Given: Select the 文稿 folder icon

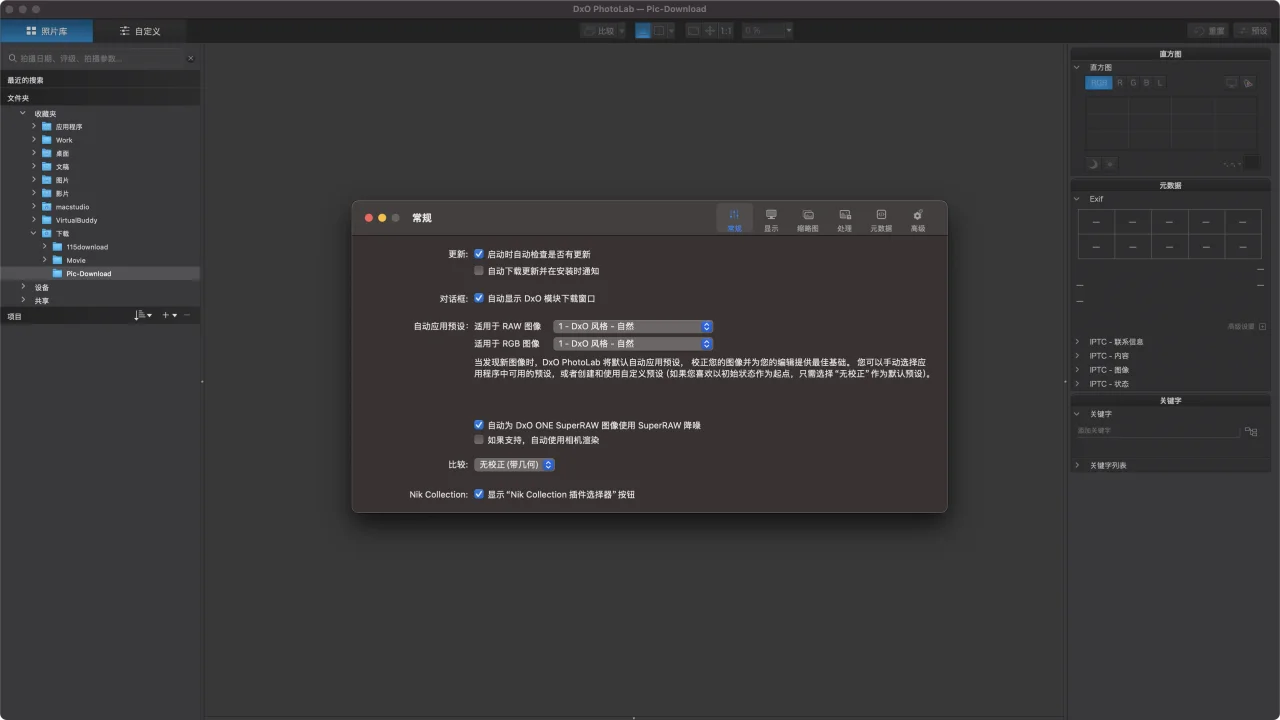Looking at the screenshot, I should 46,166.
